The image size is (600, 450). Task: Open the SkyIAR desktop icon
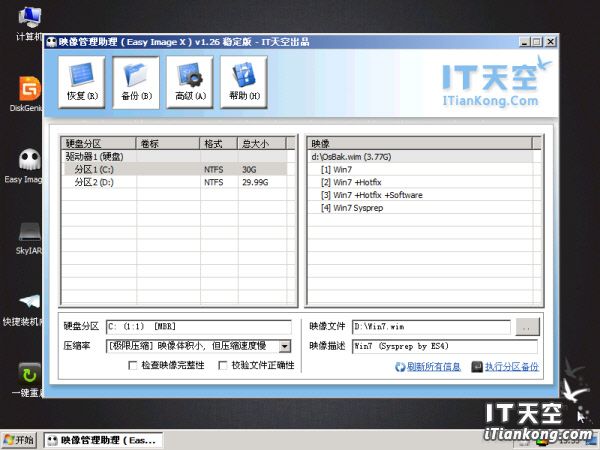[29, 238]
